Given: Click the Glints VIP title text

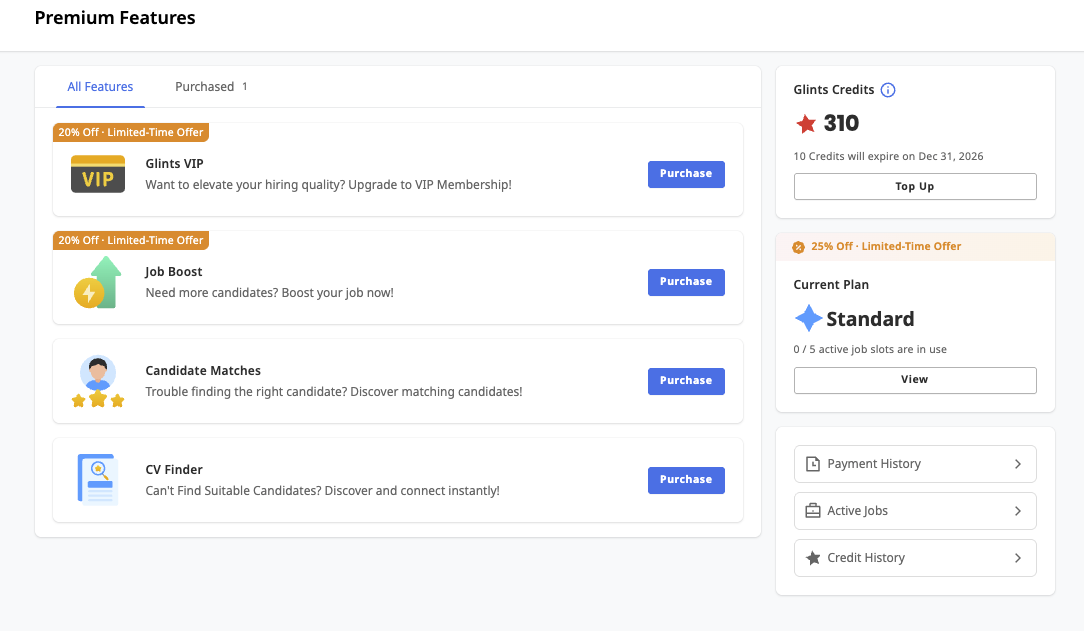Looking at the screenshot, I should tap(174, 164).
